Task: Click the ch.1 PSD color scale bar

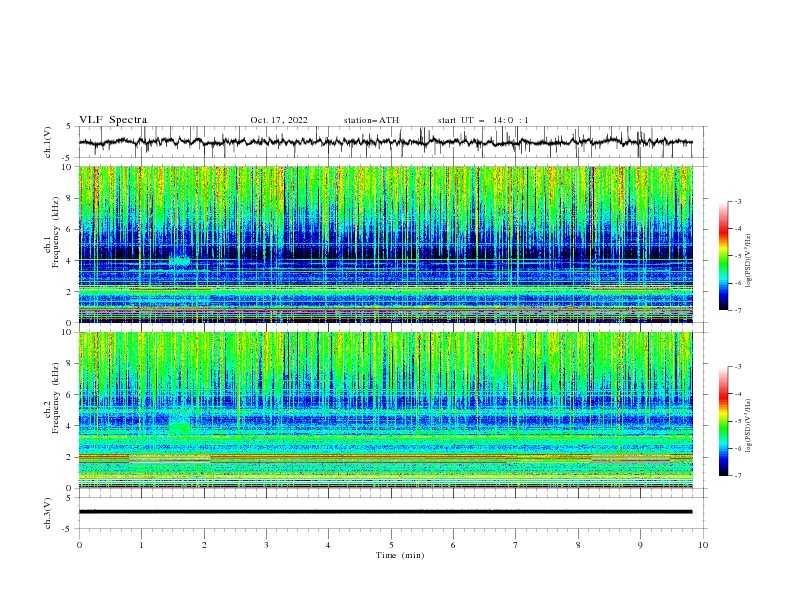Action: (x=723, y=256)
